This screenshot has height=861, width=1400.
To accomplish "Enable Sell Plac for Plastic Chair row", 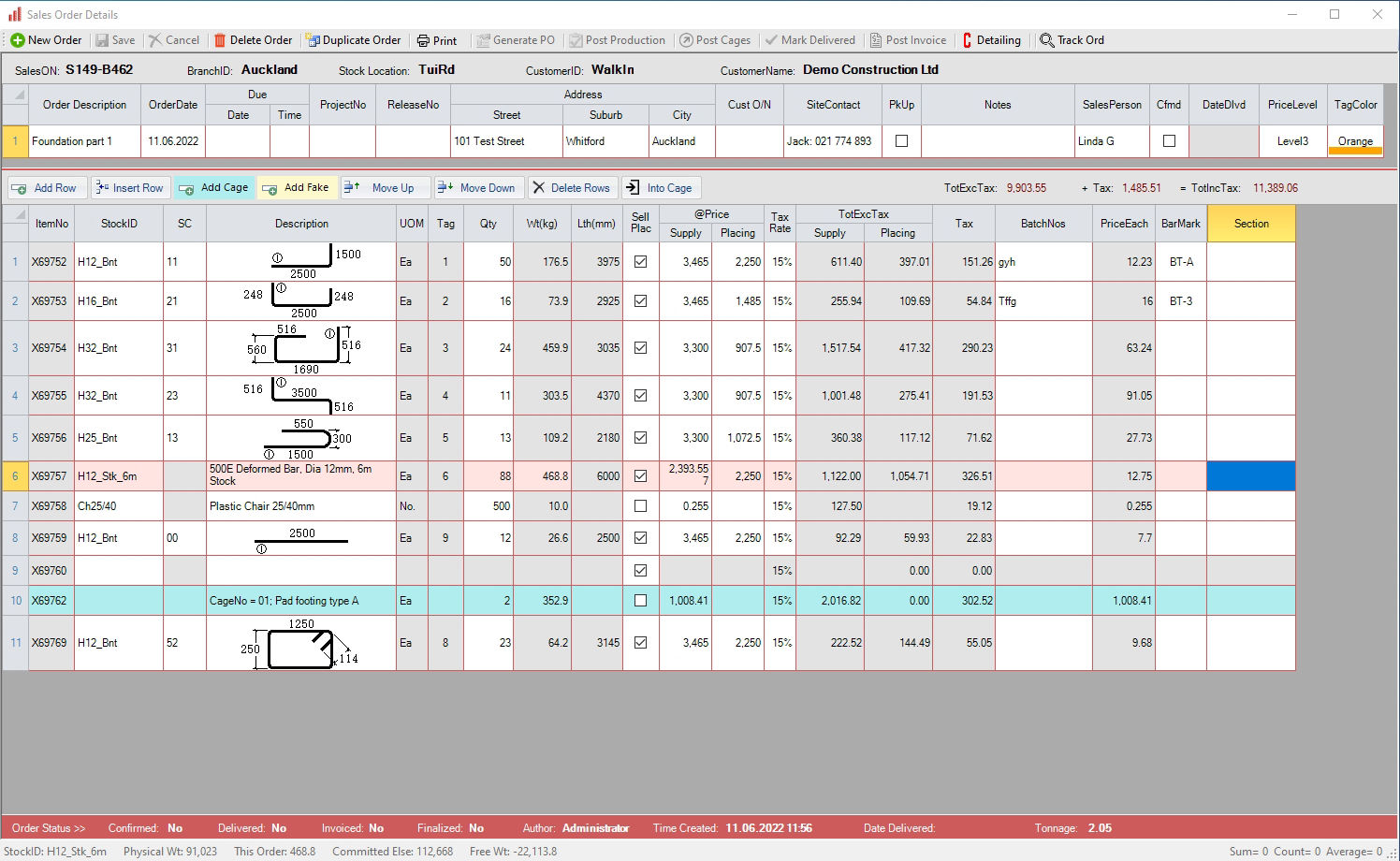I will 640,506.
